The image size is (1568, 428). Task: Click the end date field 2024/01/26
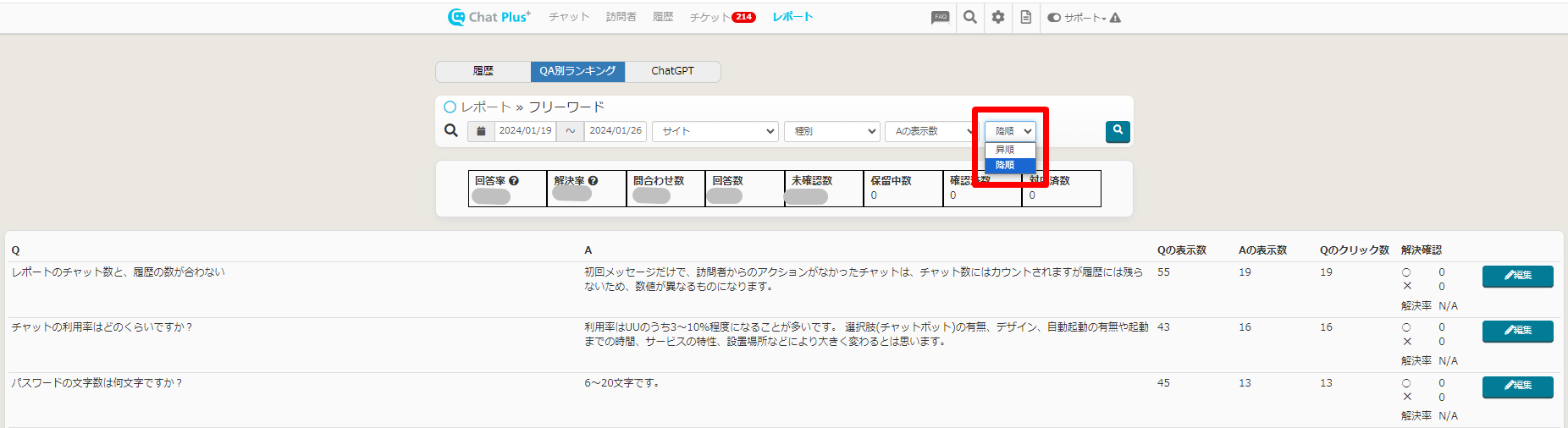point(616,131)
